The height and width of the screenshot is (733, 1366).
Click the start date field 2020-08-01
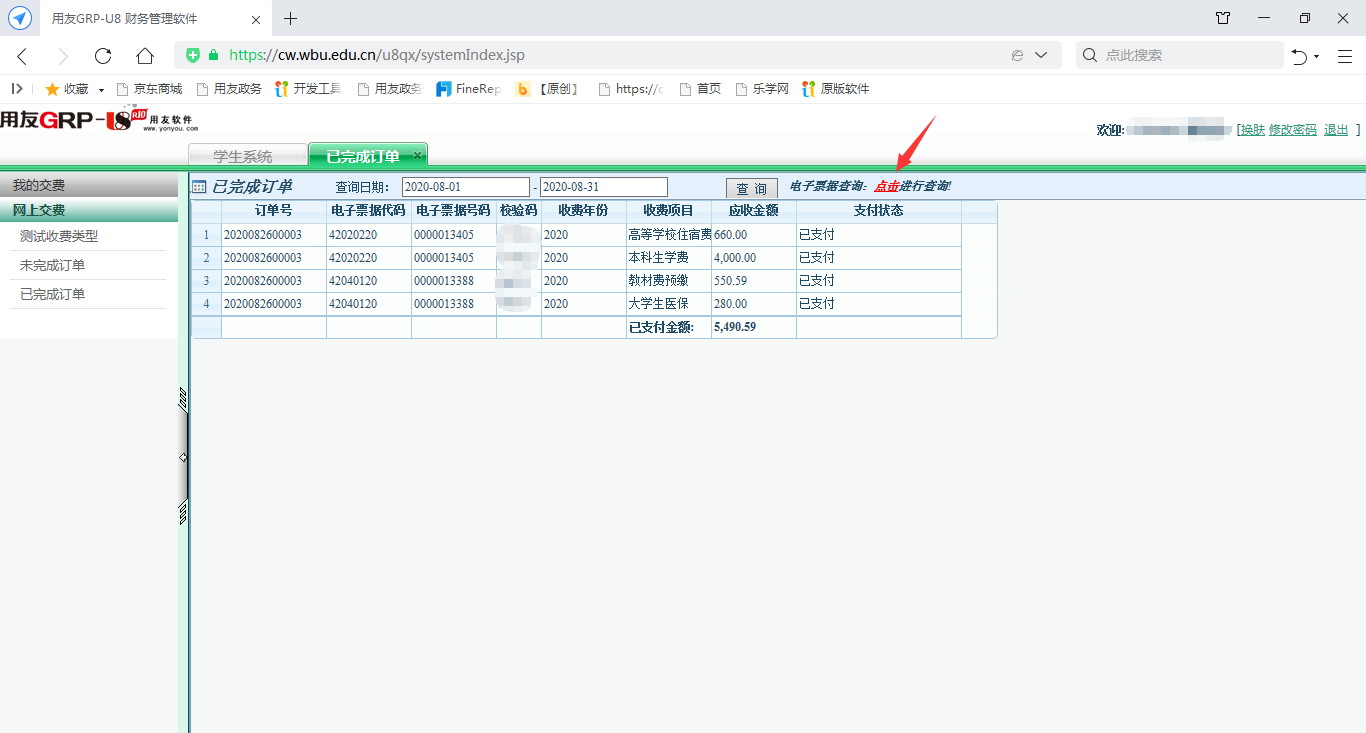pos(465,187)
